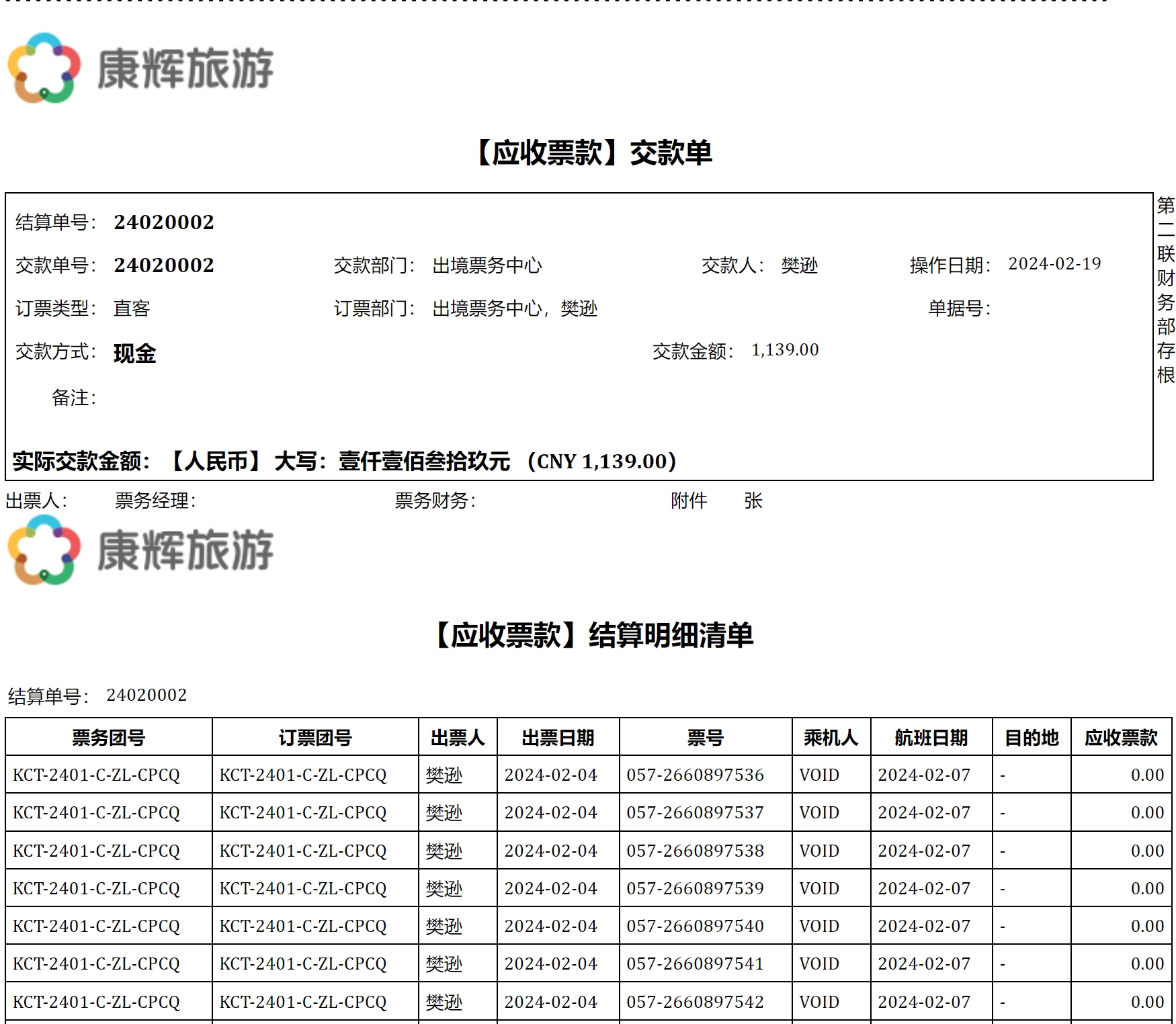Select ticket number 057-2660897542
The width and height of the screenshot is (1176, 1024).
[695, 1002]
